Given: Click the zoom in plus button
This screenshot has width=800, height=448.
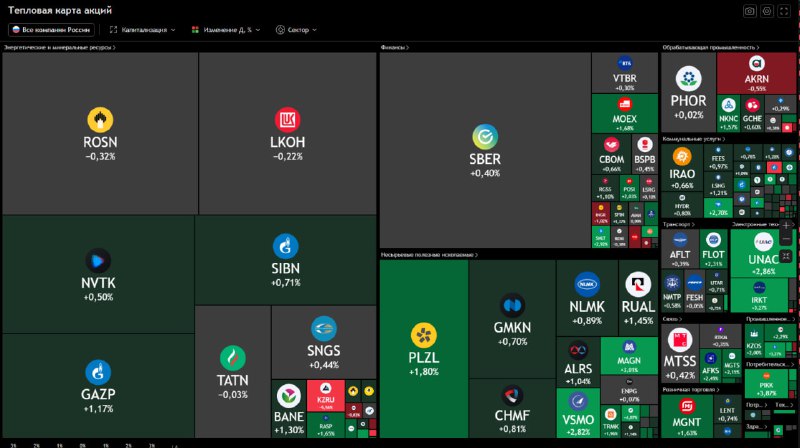Looking at the screenshot, I should tap(786, 225).
